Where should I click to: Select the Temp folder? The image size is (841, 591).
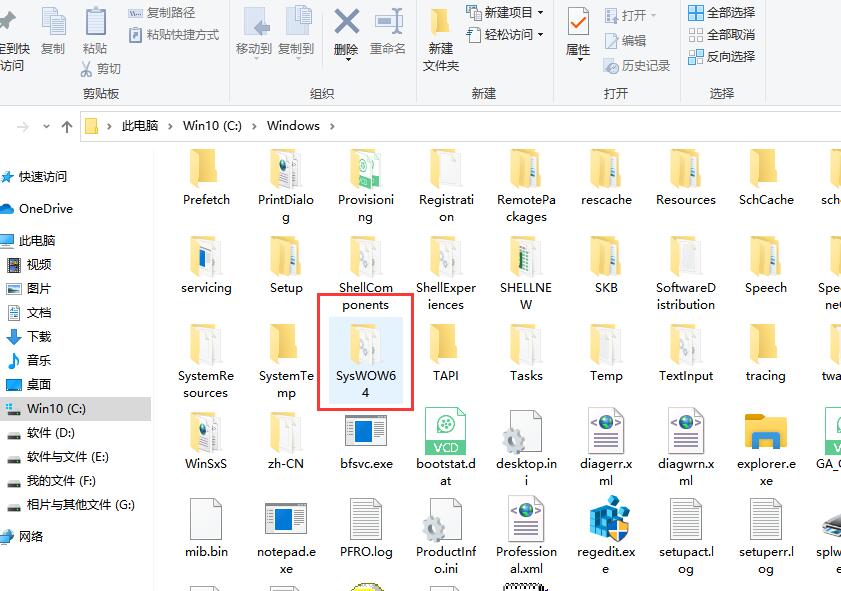(x=606, y=353)
